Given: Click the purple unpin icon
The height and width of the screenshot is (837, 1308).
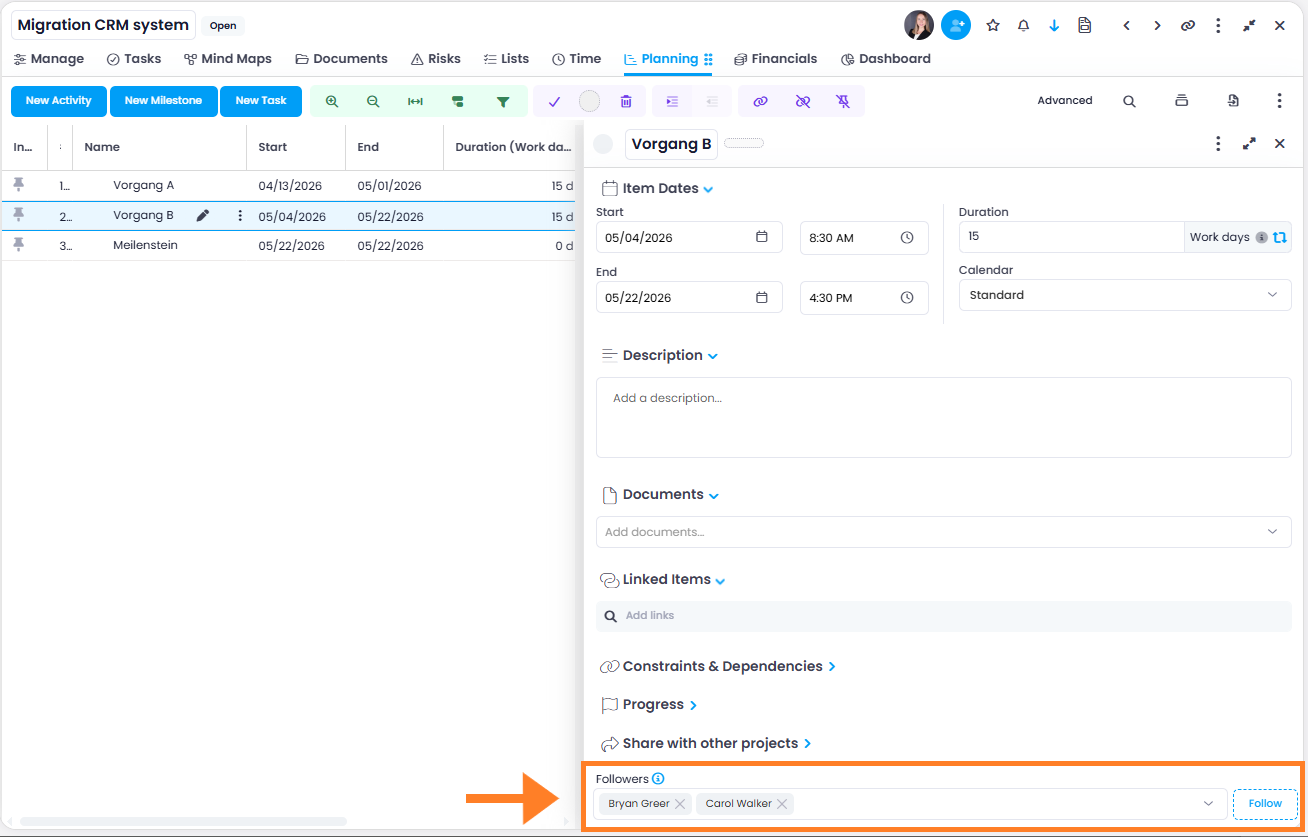Looking at the screenshot, I should (843, 101).
